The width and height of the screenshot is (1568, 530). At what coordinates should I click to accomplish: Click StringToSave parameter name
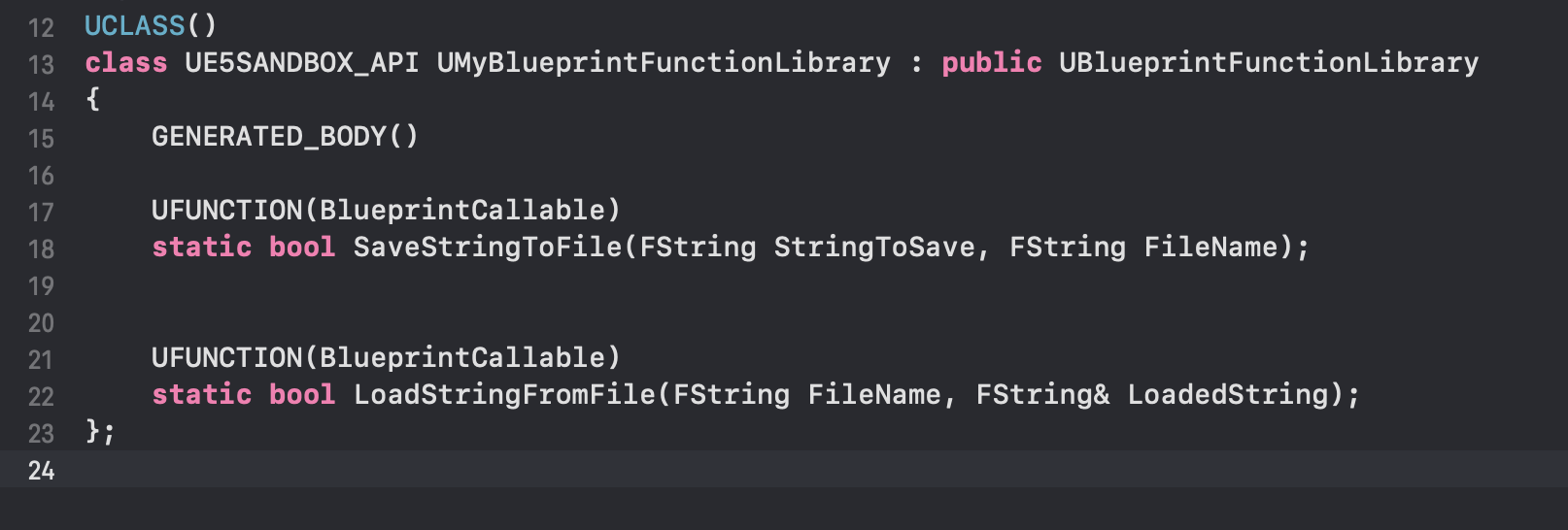873,248
